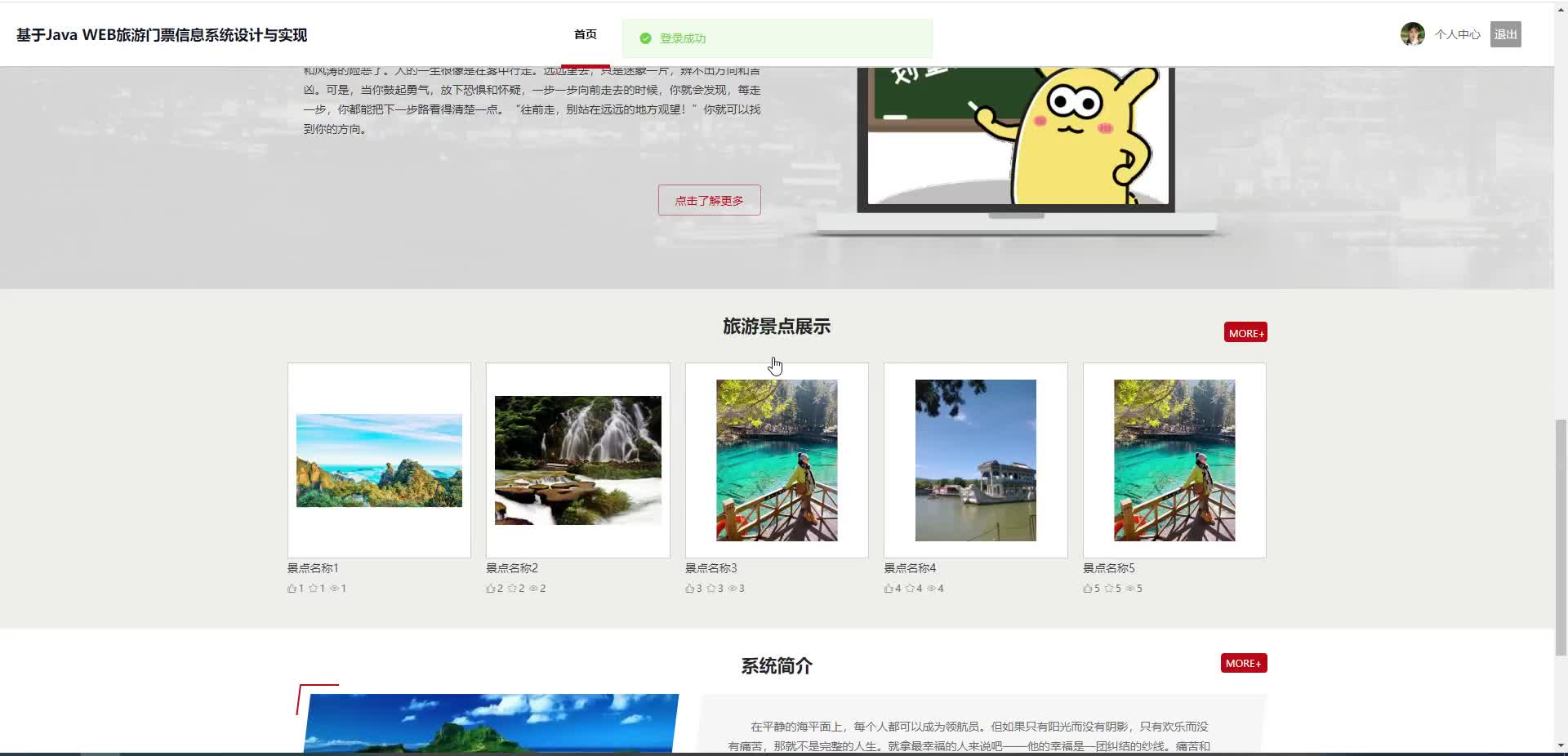
Task: Go to the 首页 navigation tab
Action: [x=585, y=34]
